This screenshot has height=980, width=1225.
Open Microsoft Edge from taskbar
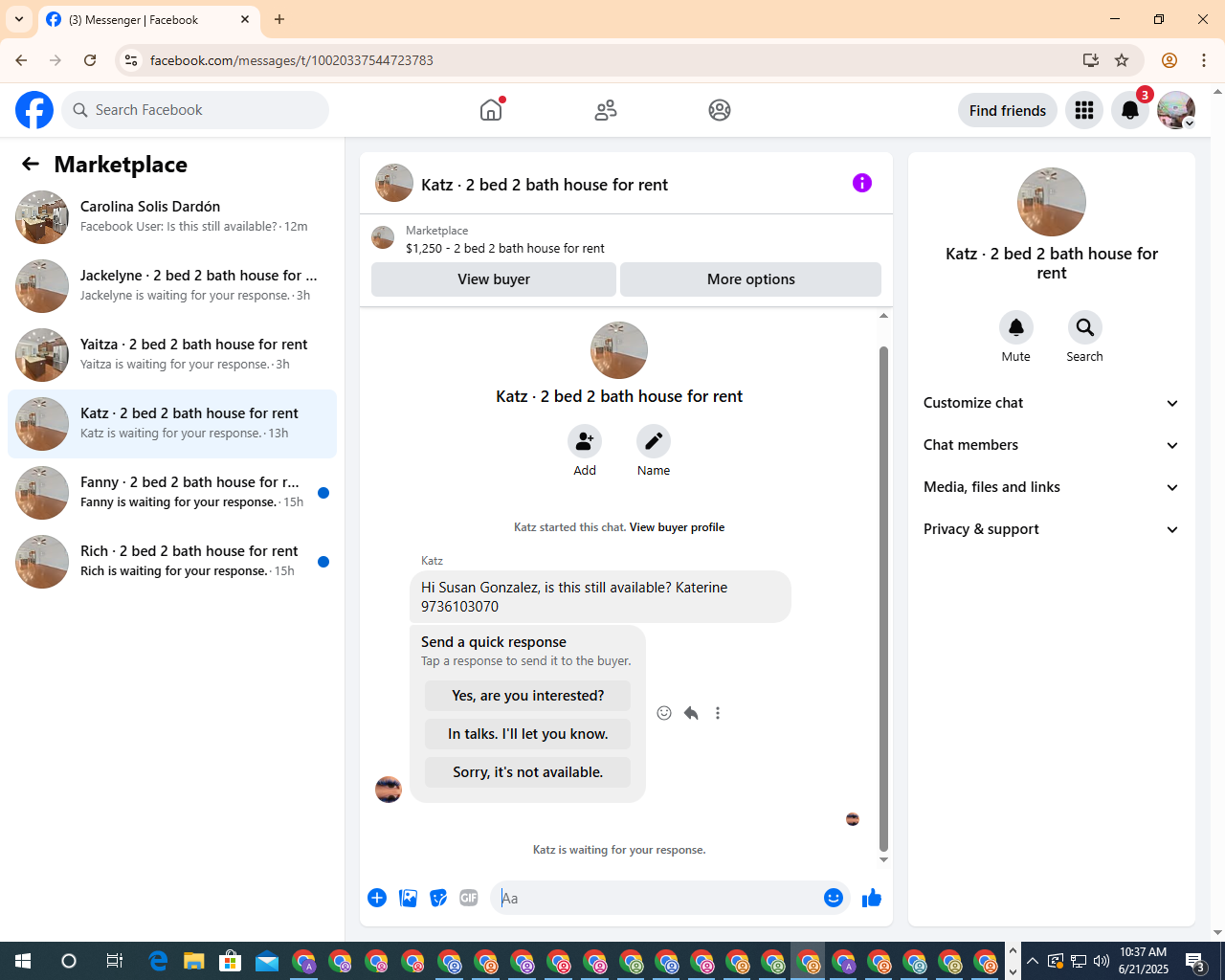click(158, 961)
